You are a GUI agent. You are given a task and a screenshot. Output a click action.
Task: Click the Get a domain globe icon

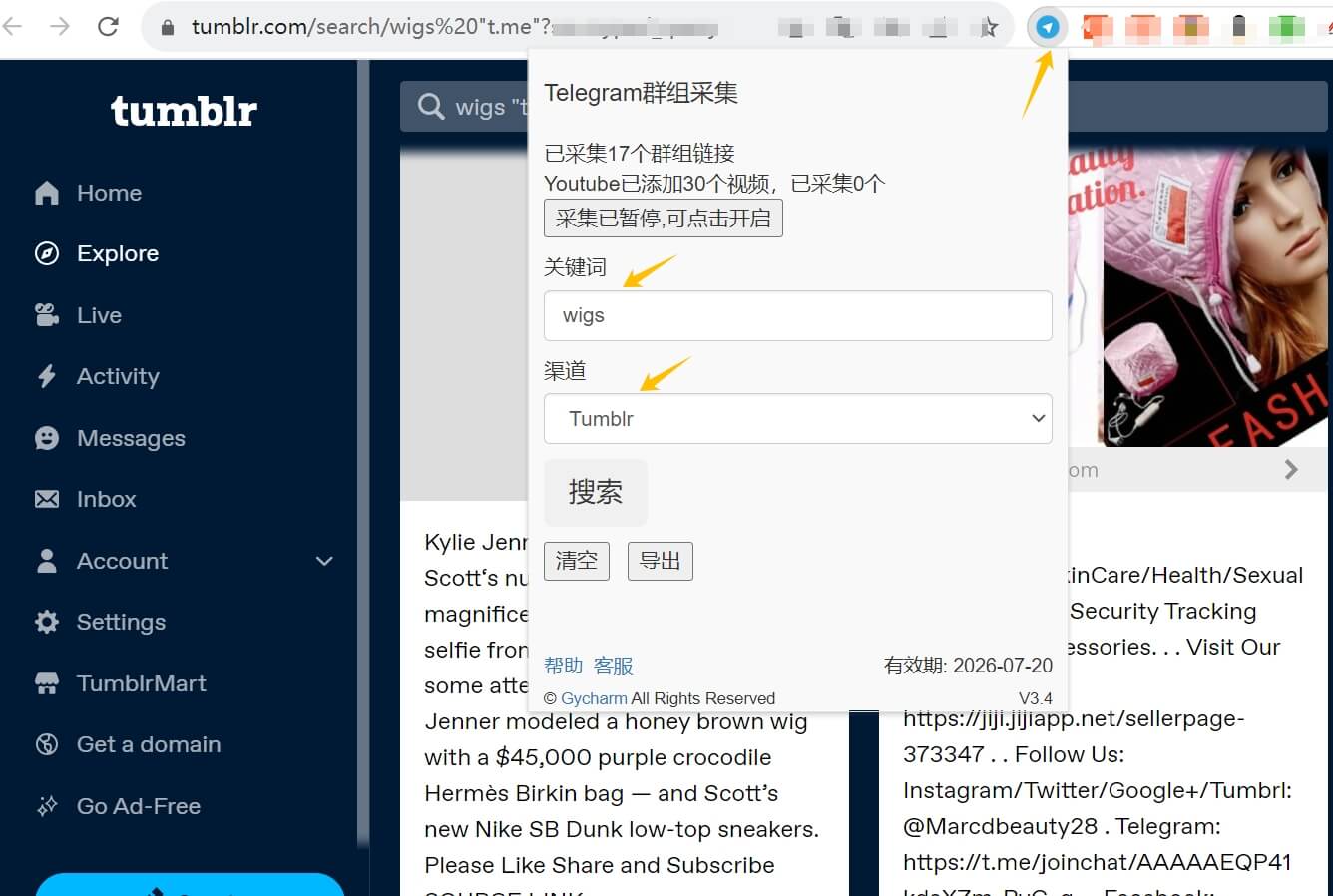[47, 744]
